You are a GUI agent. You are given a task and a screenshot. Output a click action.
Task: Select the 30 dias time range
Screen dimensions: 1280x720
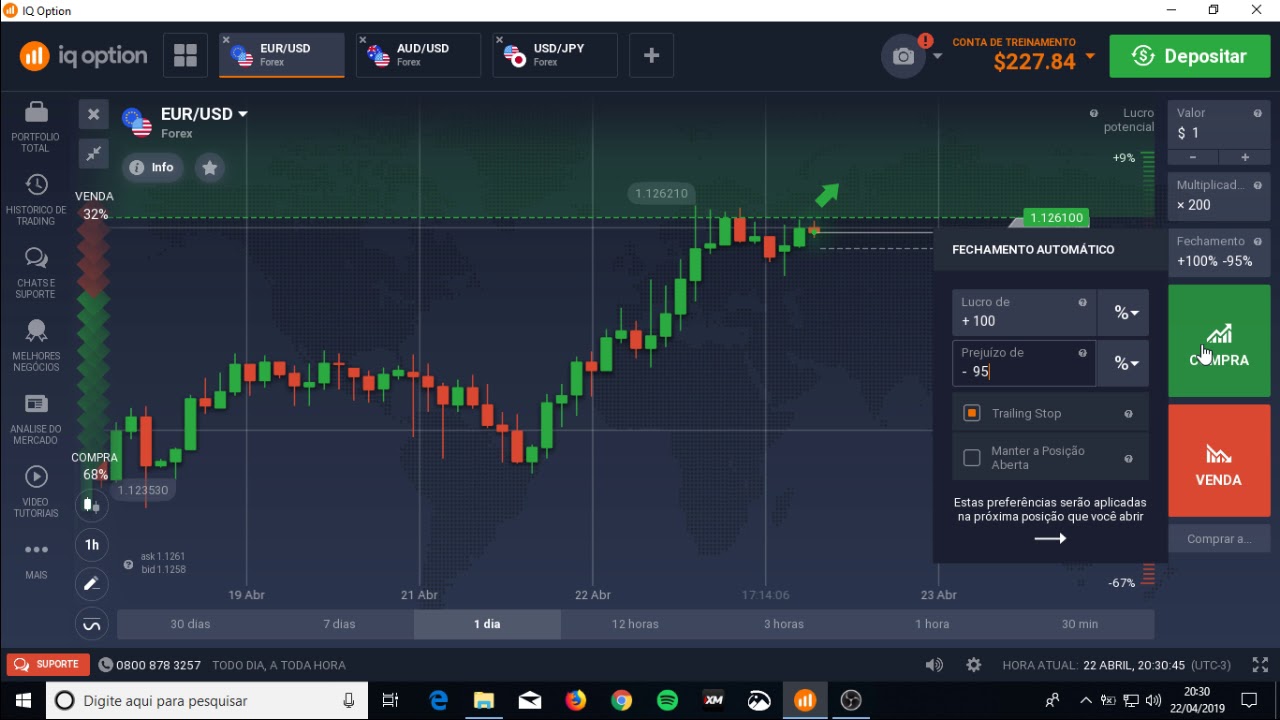click(x=190, y=624)
